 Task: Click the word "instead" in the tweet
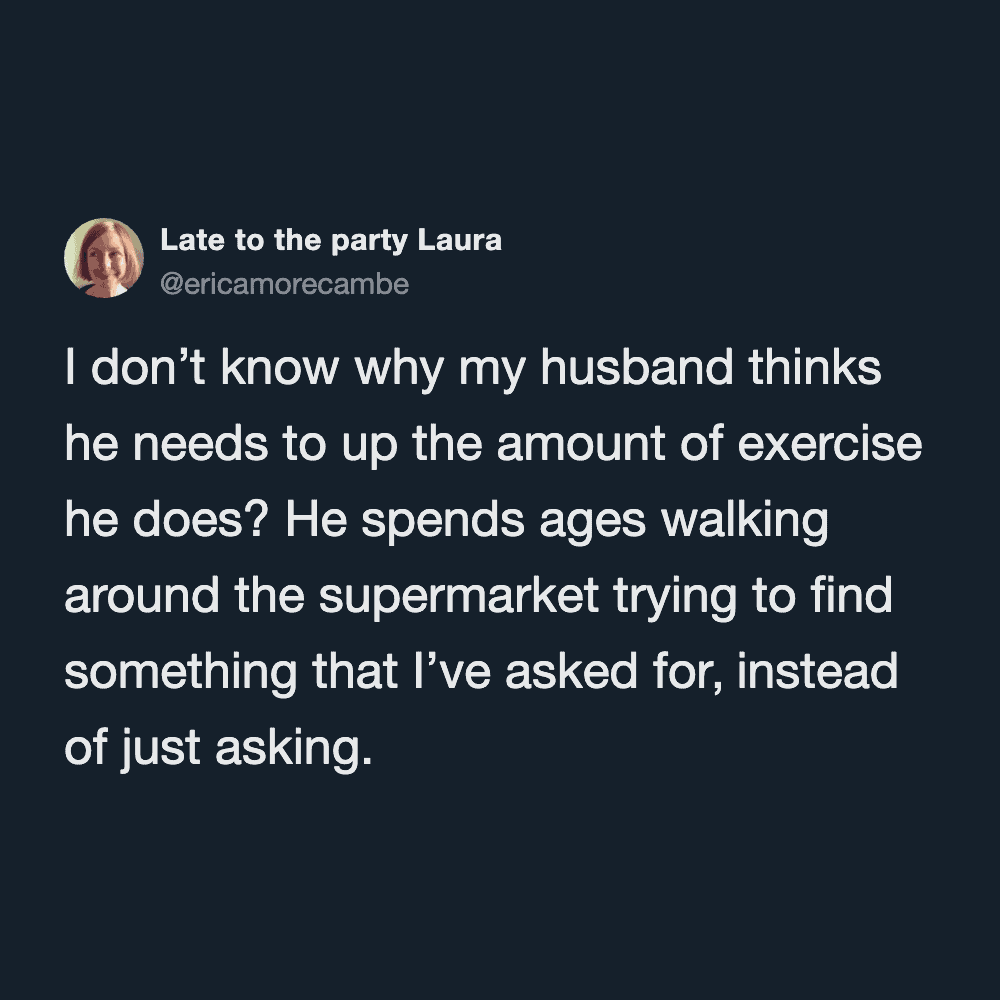point(817,672)
